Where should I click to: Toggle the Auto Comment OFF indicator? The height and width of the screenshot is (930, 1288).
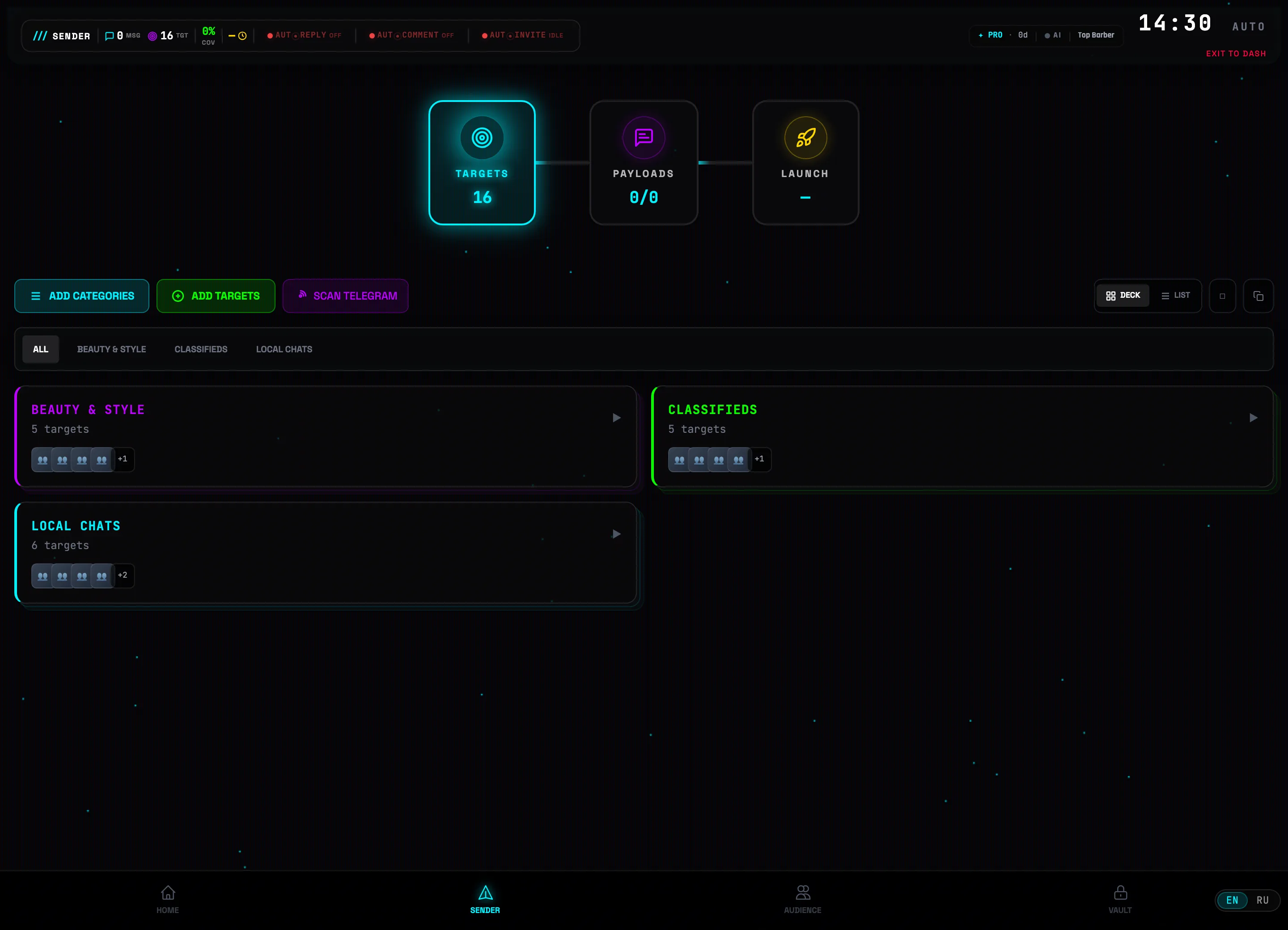(x=412, y=35)
